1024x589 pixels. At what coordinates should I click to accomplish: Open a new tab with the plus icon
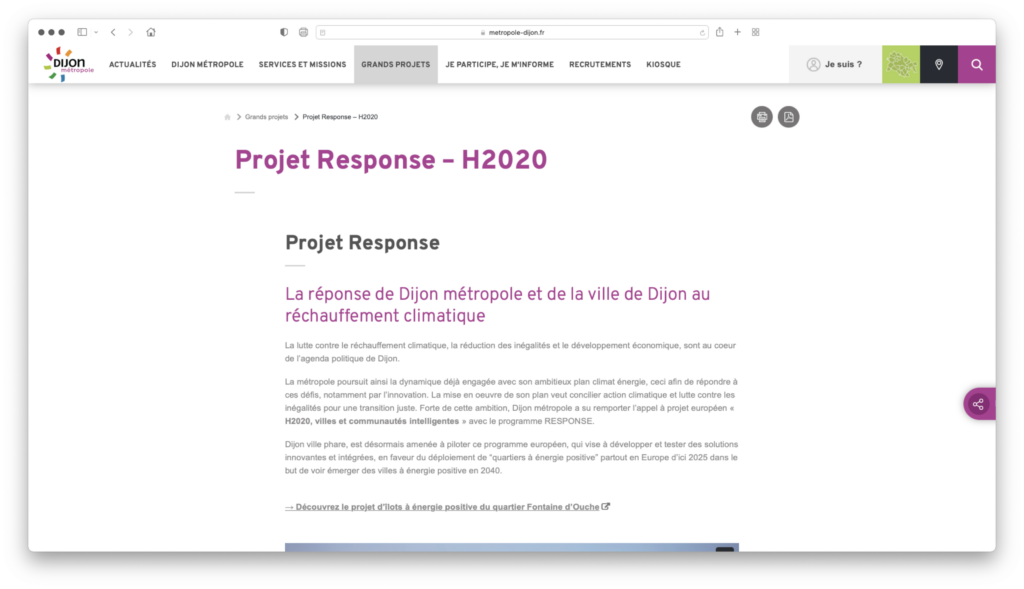(737, 32)
